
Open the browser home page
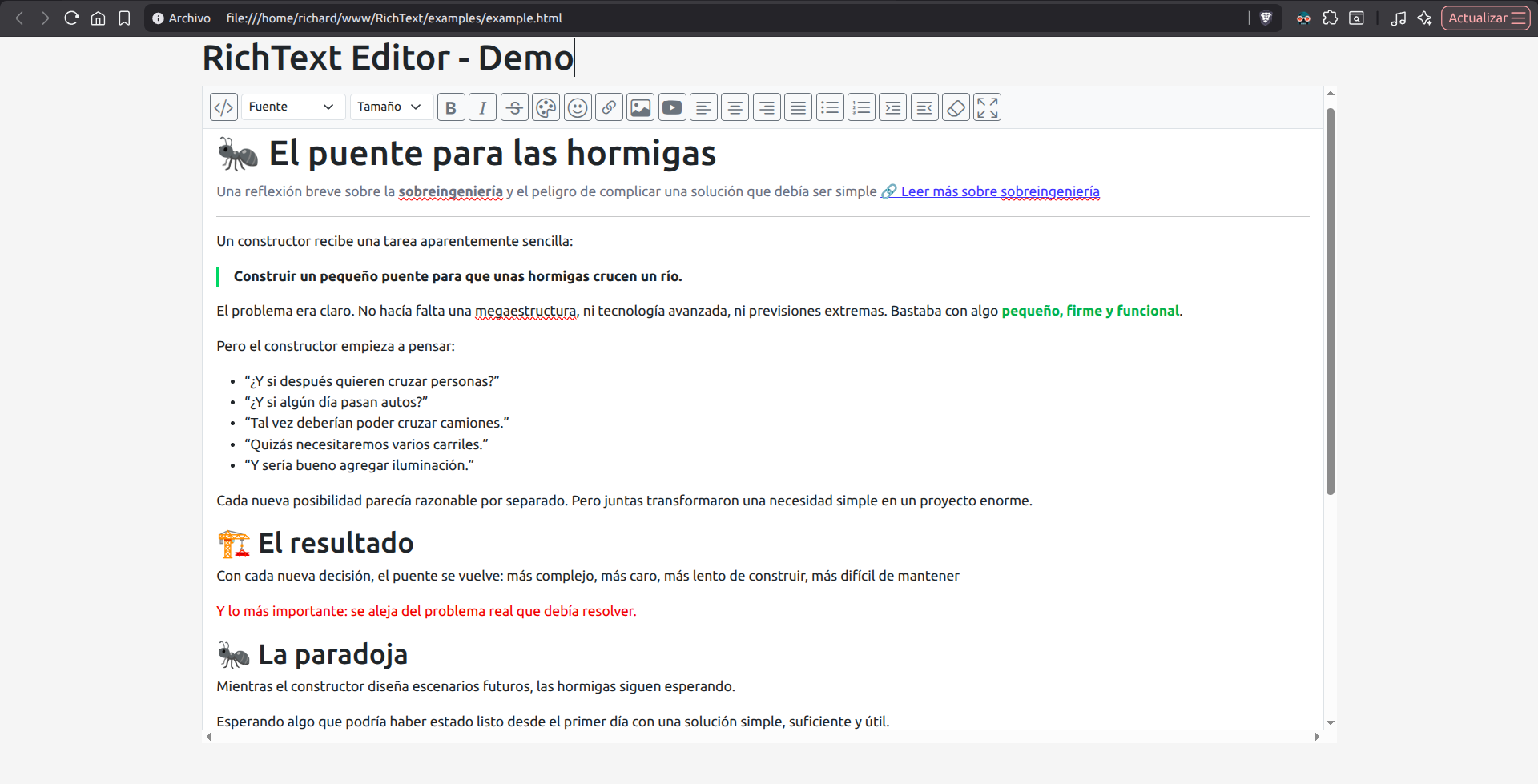(98, 18)
